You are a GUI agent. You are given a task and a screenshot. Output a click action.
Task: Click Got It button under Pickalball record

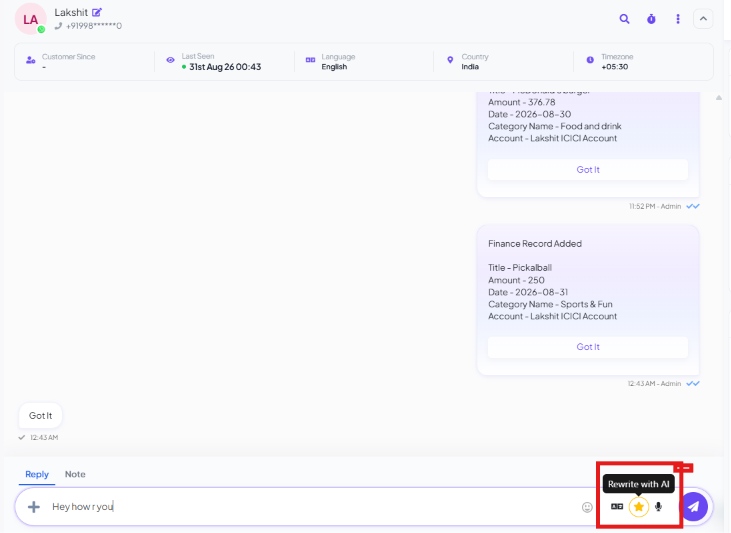coord(588,347)
